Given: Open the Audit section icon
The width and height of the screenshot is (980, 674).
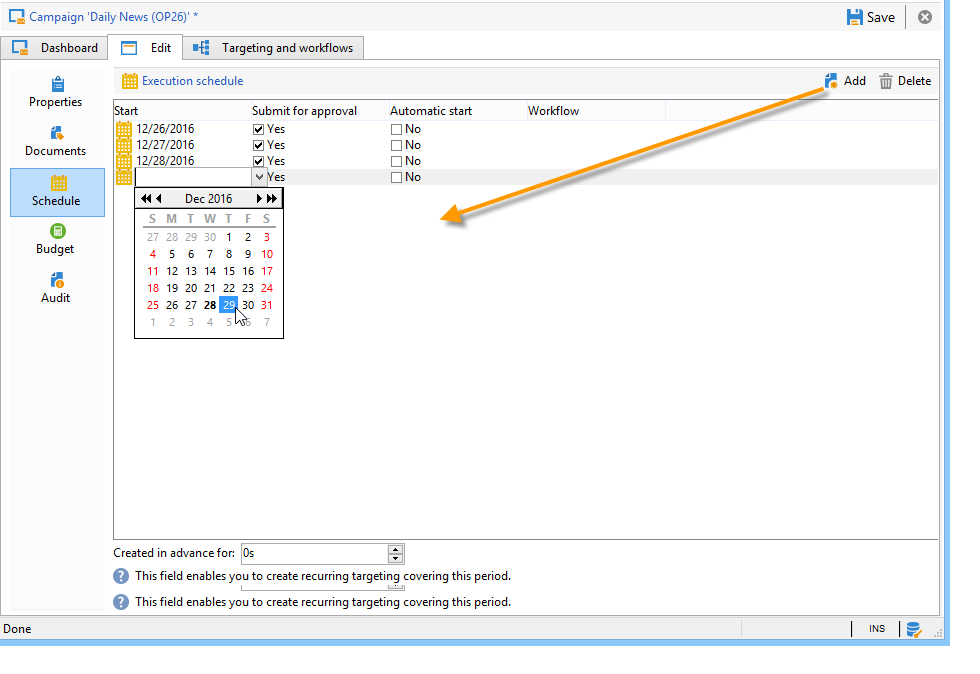Looking at the screenshot, I should tap(57, 279).
